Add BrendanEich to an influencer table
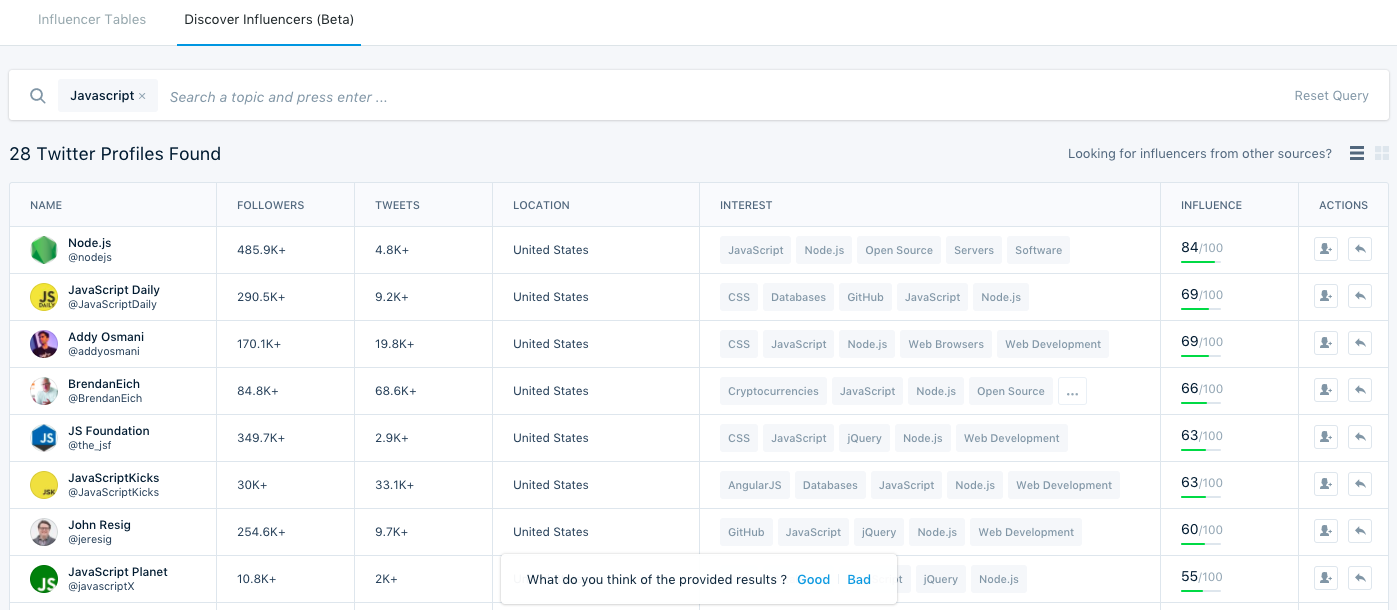The image size is (1397, 610). pyautogui.click(x=1326, y=390)
